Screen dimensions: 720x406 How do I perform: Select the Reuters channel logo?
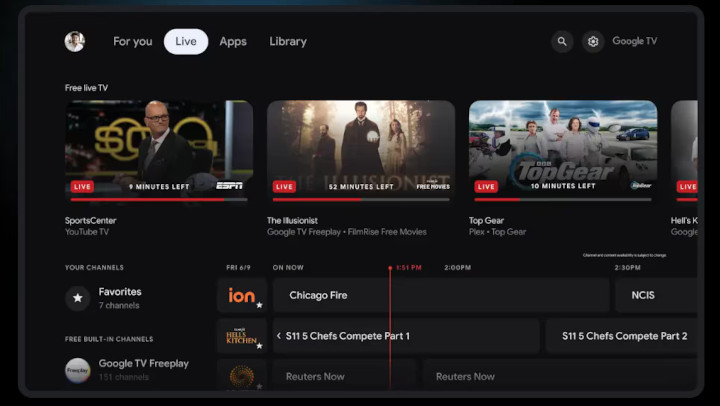[242, 376]
